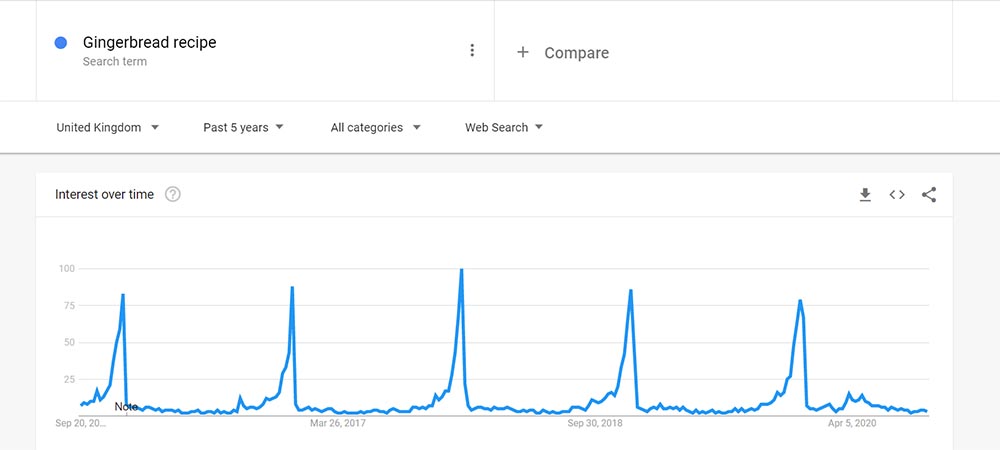The image size is (1000, 450).
Task: Select the Apr 5, 2020 axis label
Action: (x=852, y=424)
